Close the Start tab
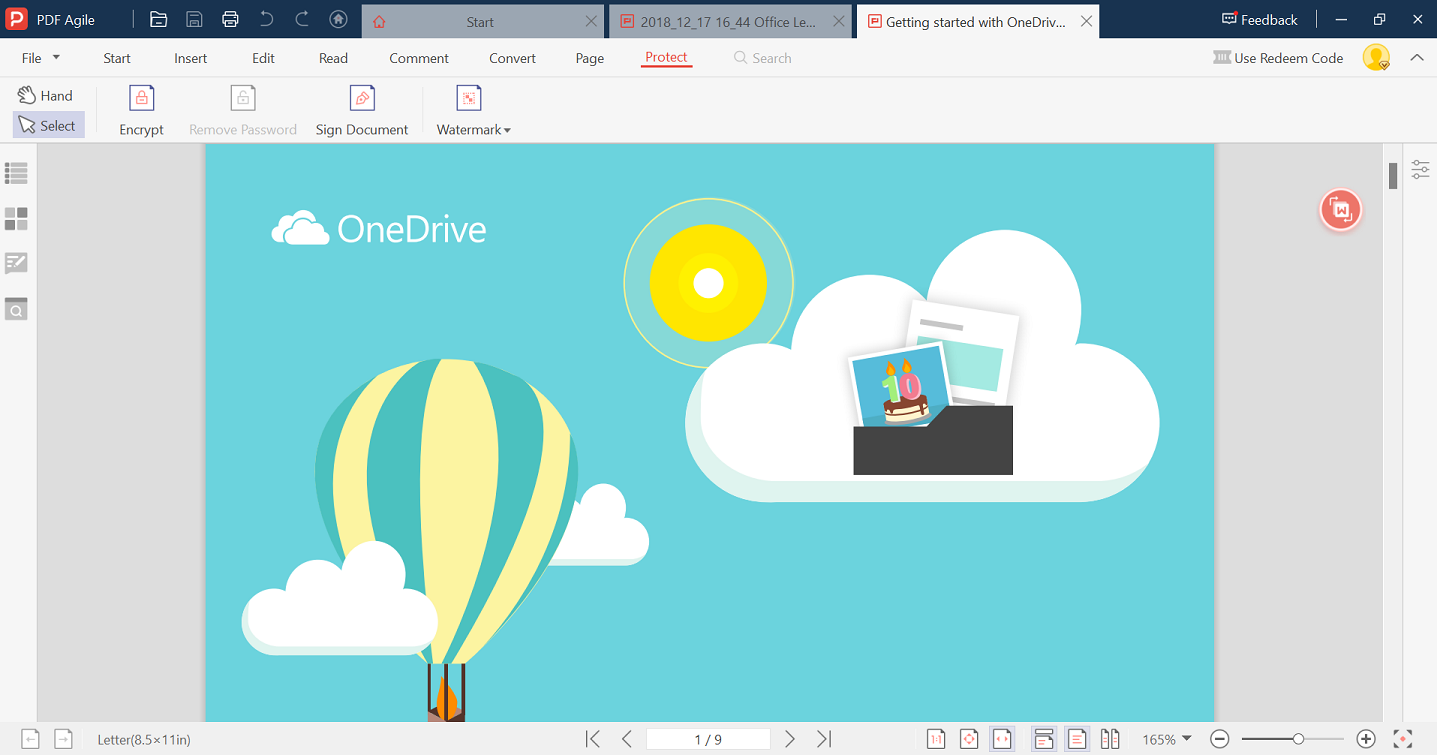This screenshot has width=1437, height=755. (591, 21)
